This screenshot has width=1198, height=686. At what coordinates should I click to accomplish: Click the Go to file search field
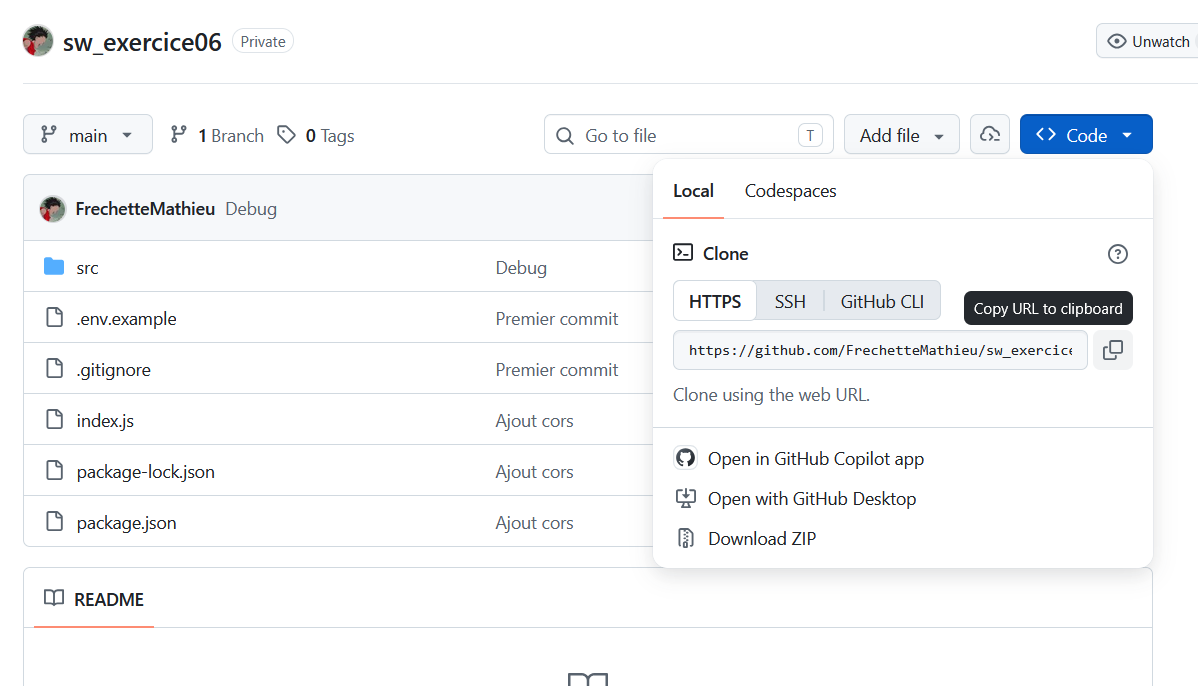tap(688, 134)
